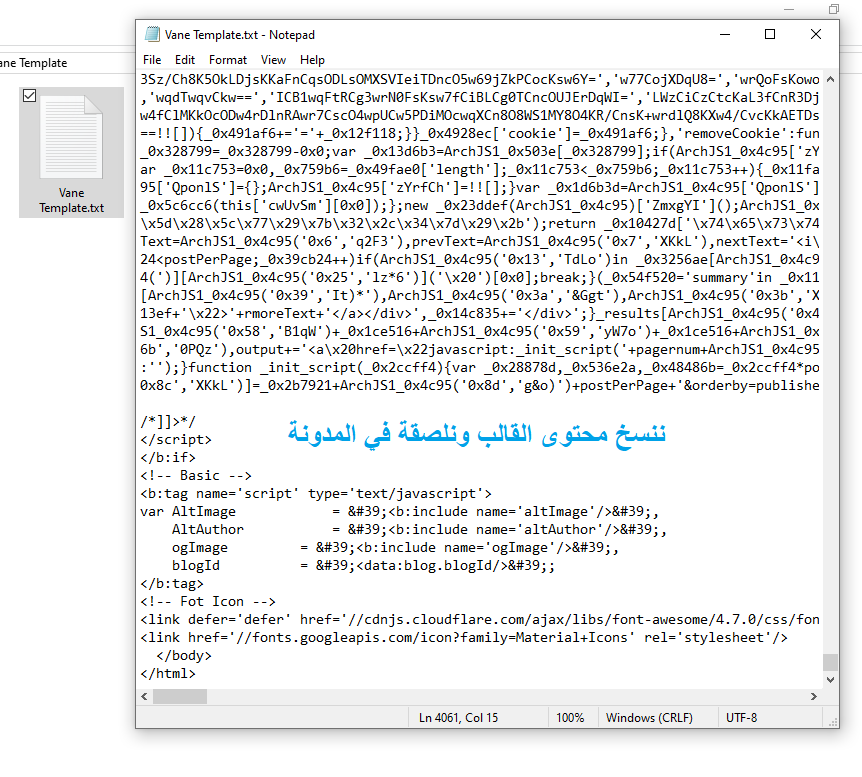Open the Edit menu in Notepad
This screenshot has width=862, height=777.
point(185,60)
